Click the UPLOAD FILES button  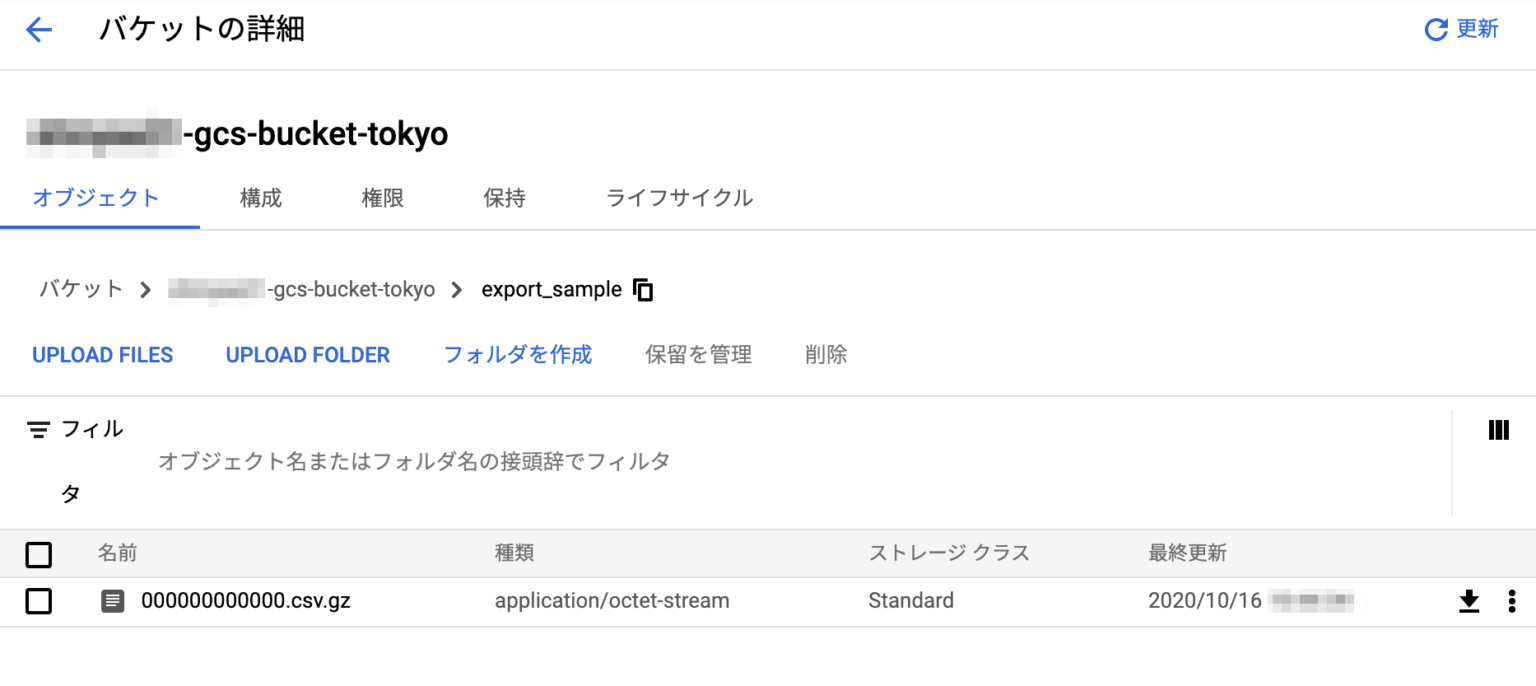coord(102,354)
